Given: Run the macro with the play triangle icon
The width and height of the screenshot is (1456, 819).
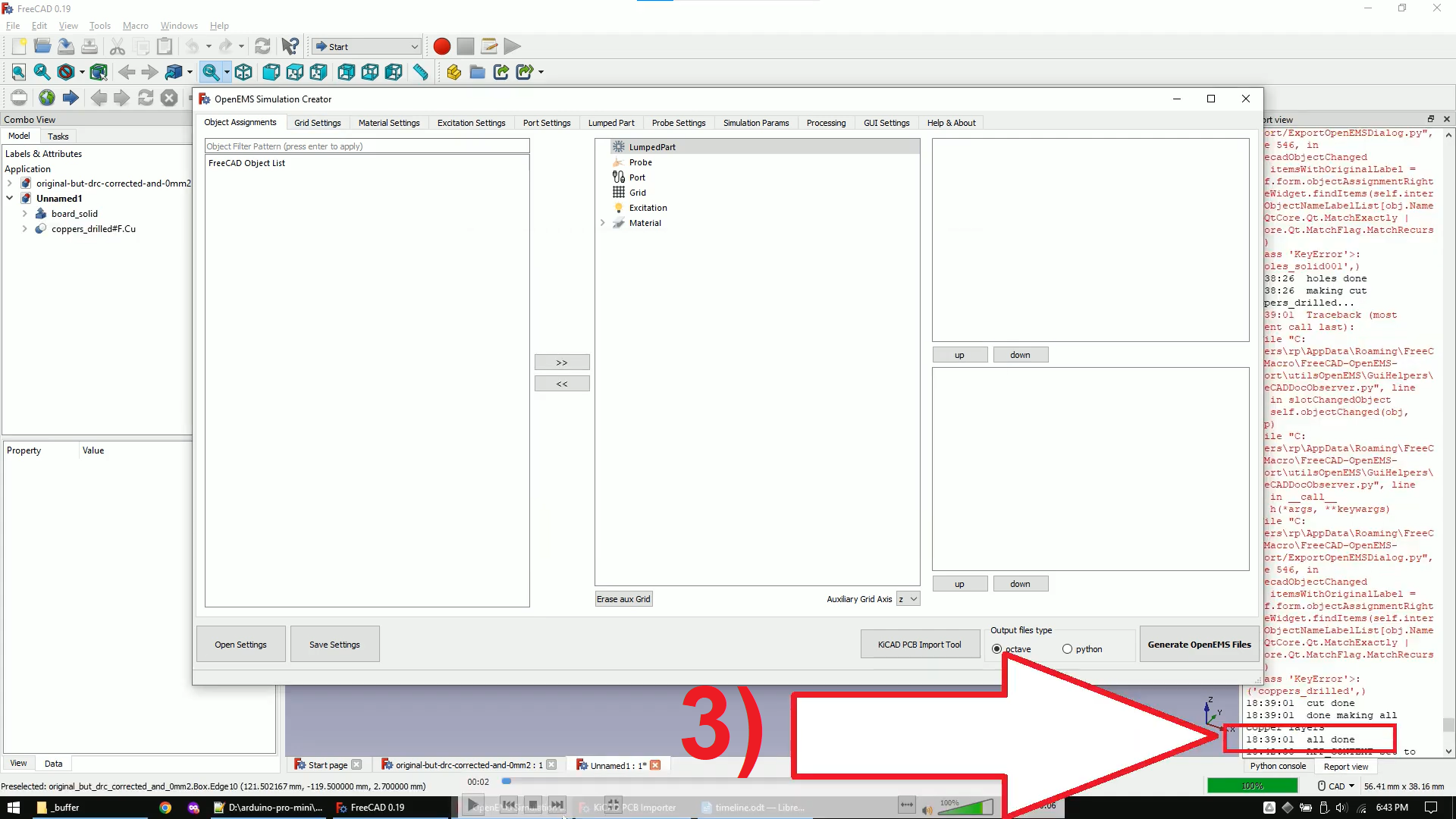Looking at the screenshot, I should (513, 46).
